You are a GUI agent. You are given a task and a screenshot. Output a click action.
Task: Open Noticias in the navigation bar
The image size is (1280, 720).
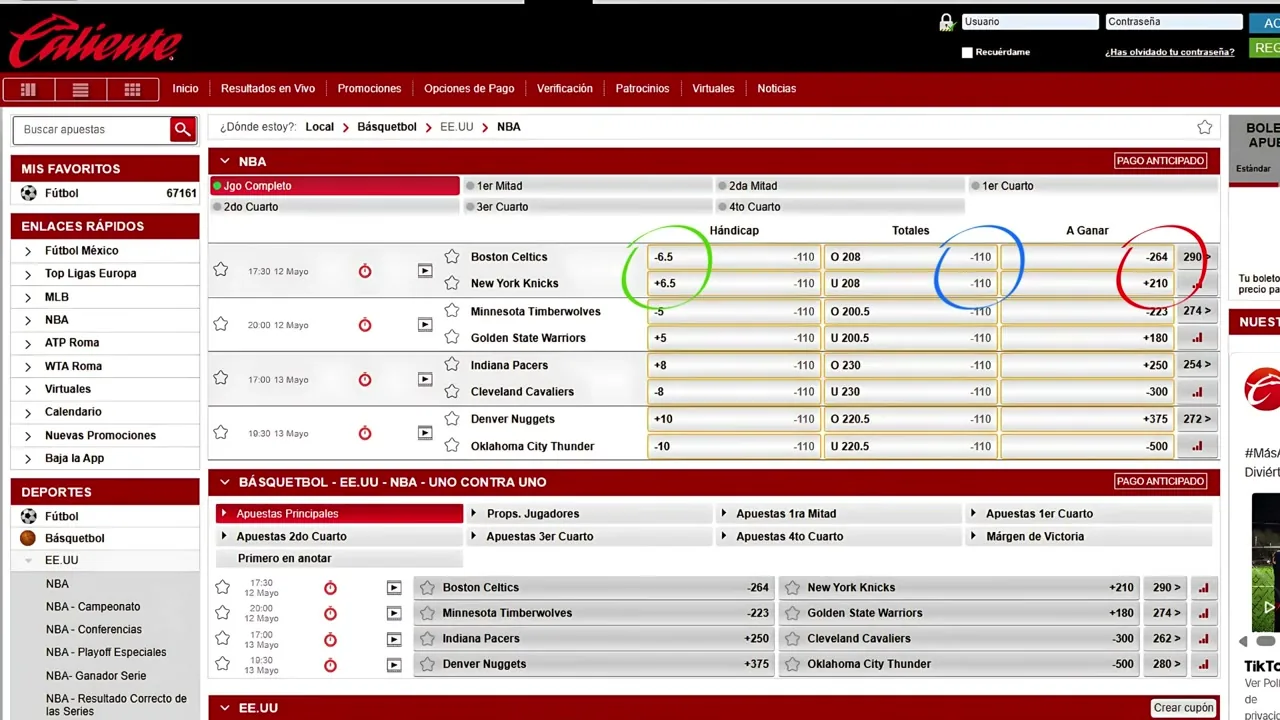click(777, 89)
